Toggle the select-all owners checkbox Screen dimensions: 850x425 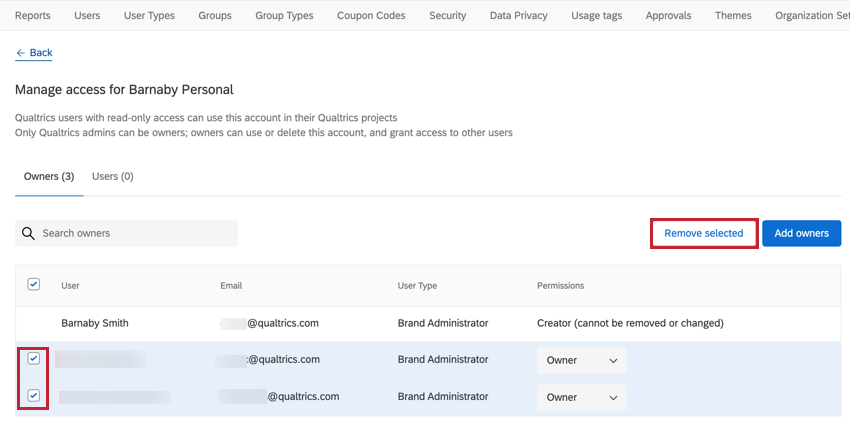34,285
